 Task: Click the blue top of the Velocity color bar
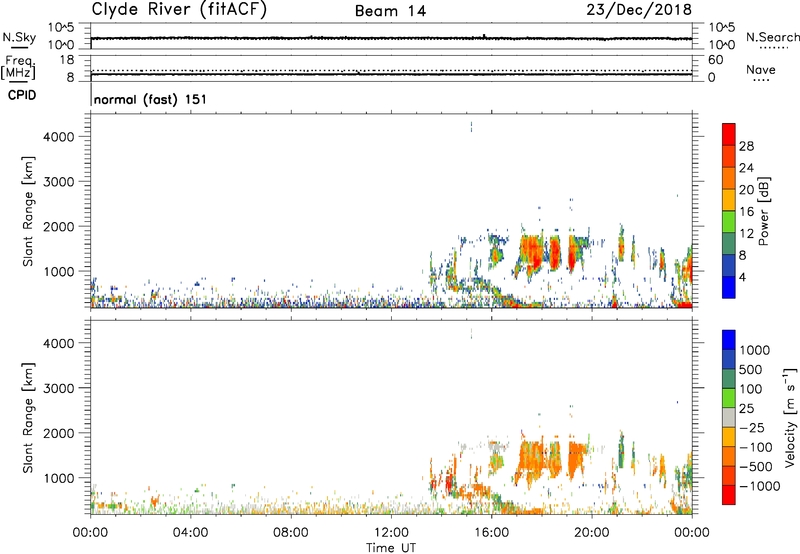tap(729, 340)
